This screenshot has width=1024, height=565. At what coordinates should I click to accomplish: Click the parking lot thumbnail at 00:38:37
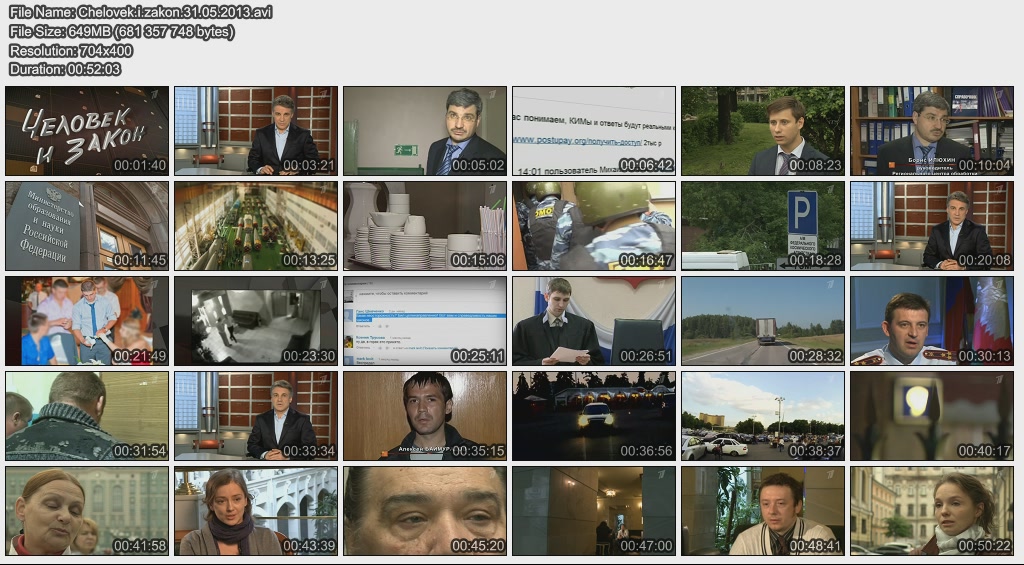point(763,416)
